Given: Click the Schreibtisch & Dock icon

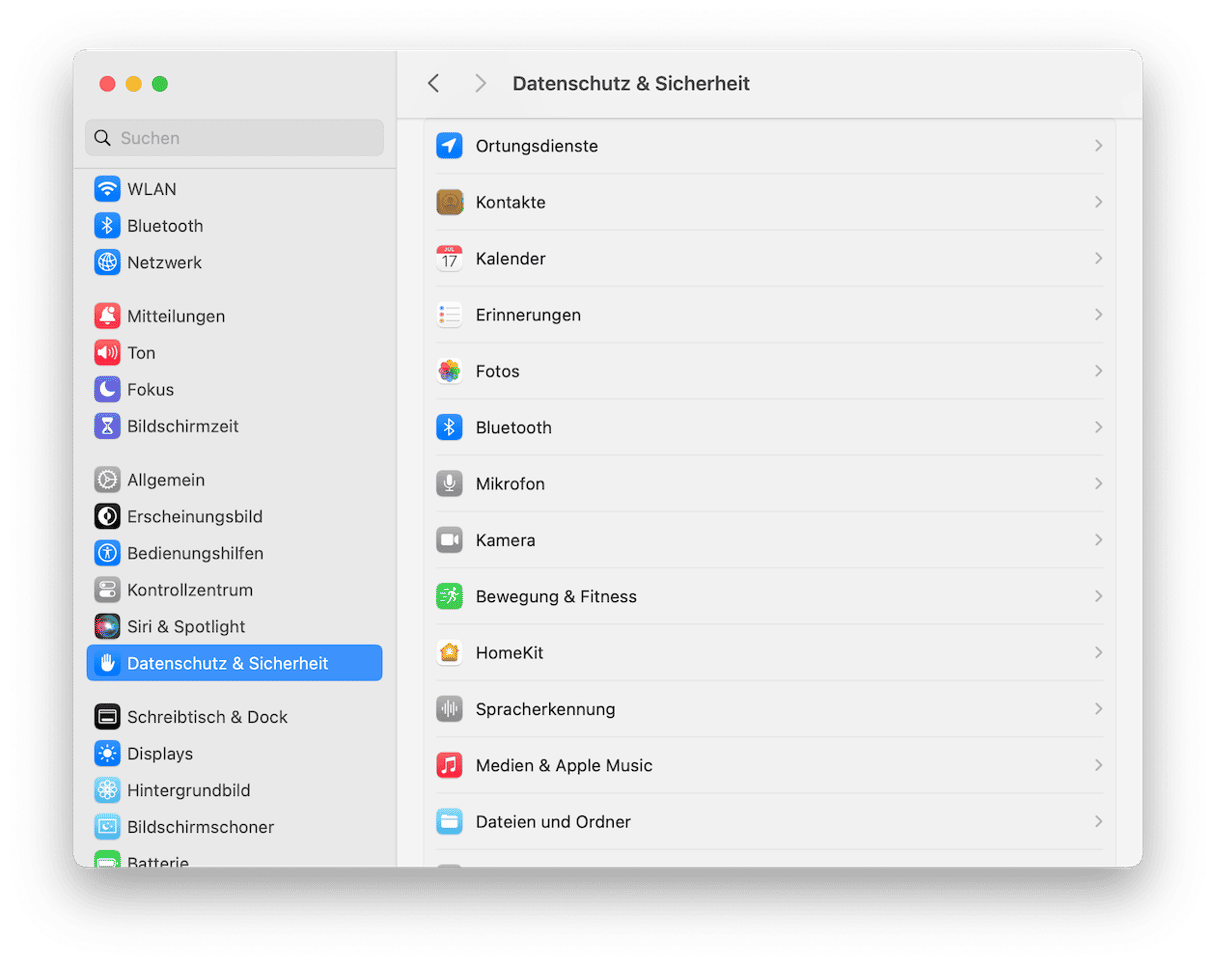Looking at the screenshot, I should click(107, 717).
